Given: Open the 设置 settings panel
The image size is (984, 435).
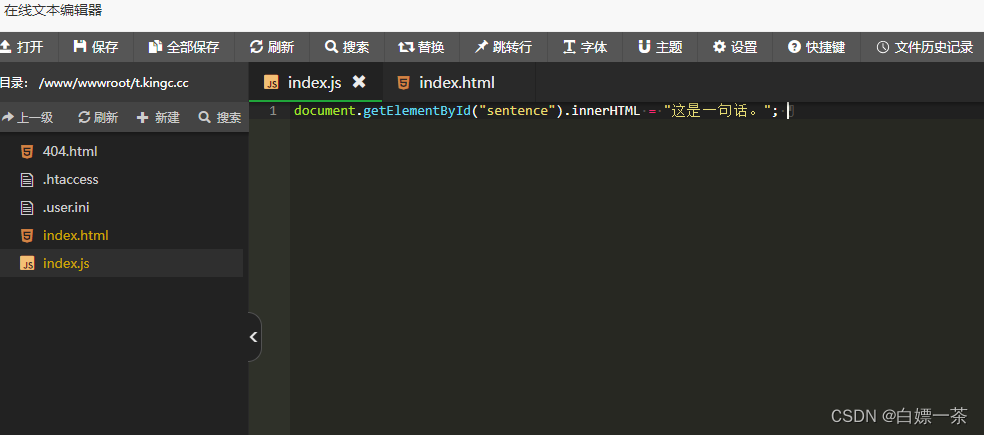Looking at the screenshot, I should (735, 47).
